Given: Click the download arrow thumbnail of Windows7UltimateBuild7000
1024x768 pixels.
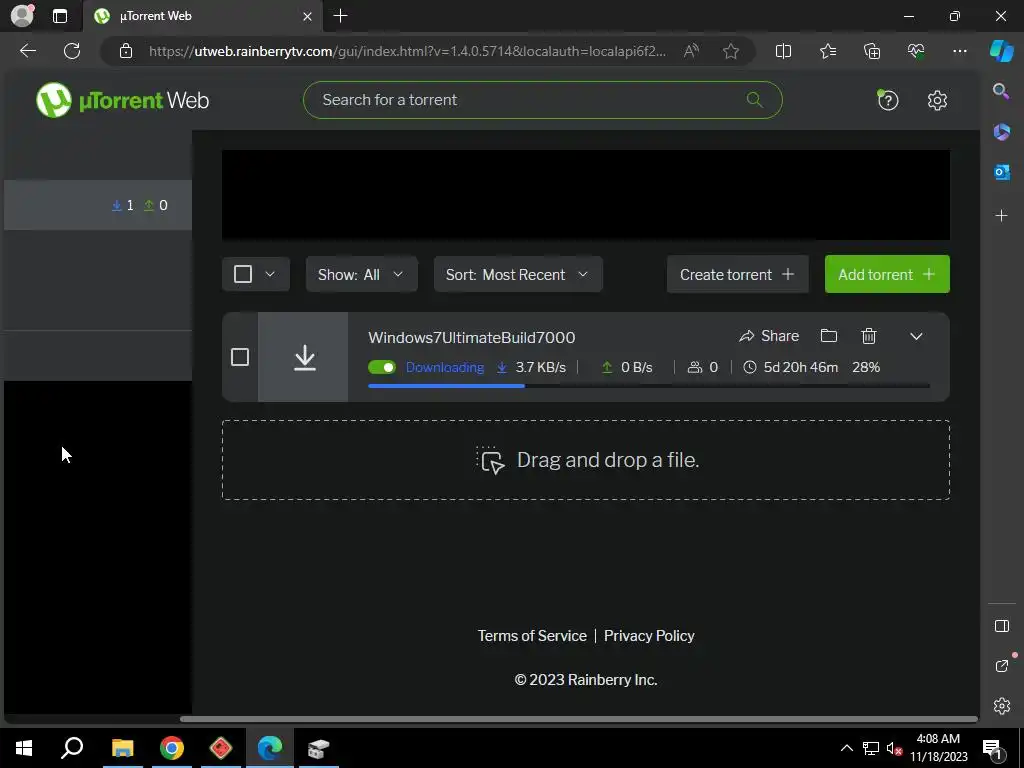Looking at the screenshot, I should [304, 357].
